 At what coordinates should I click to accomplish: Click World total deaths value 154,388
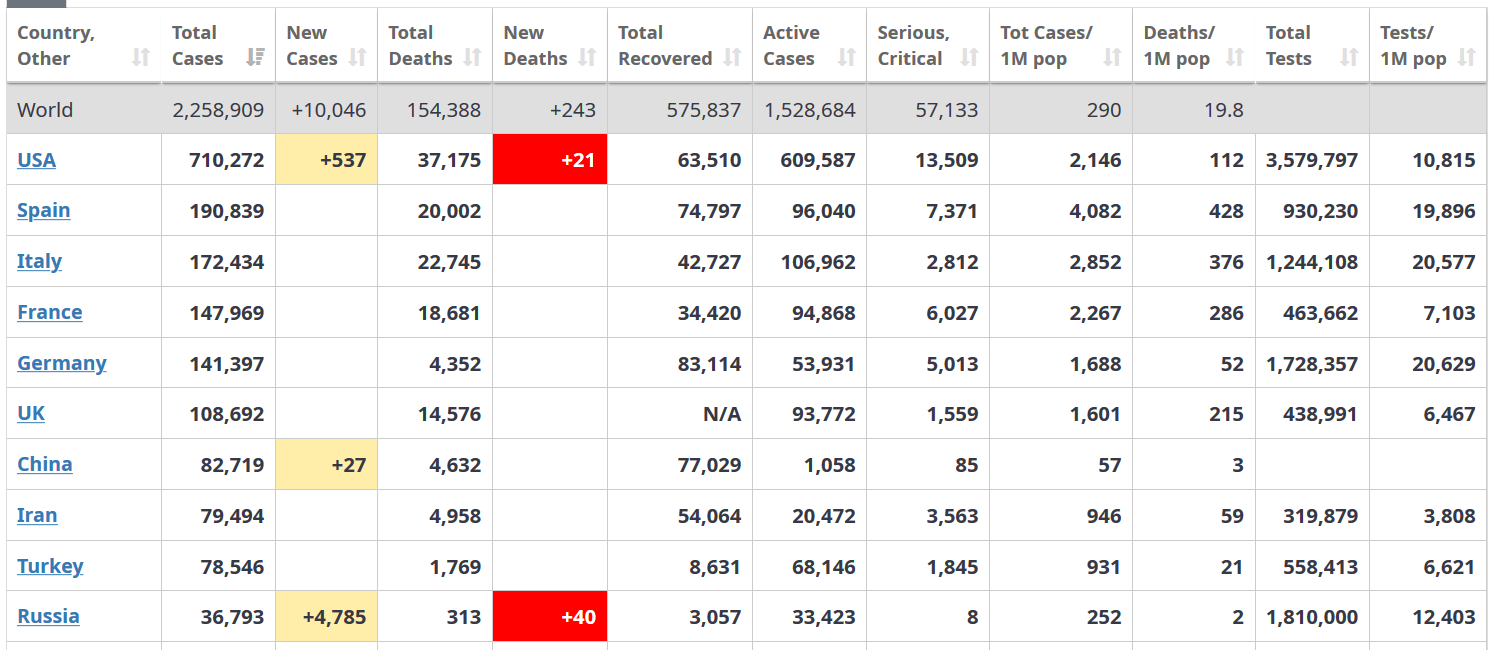click(x=444, y=110)
